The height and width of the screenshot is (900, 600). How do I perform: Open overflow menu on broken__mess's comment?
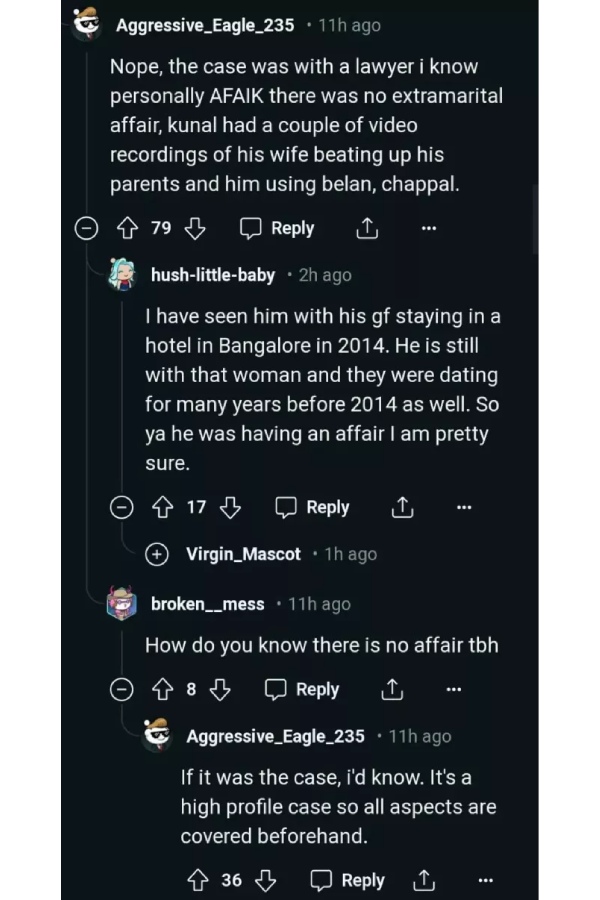tap(453, 690)
